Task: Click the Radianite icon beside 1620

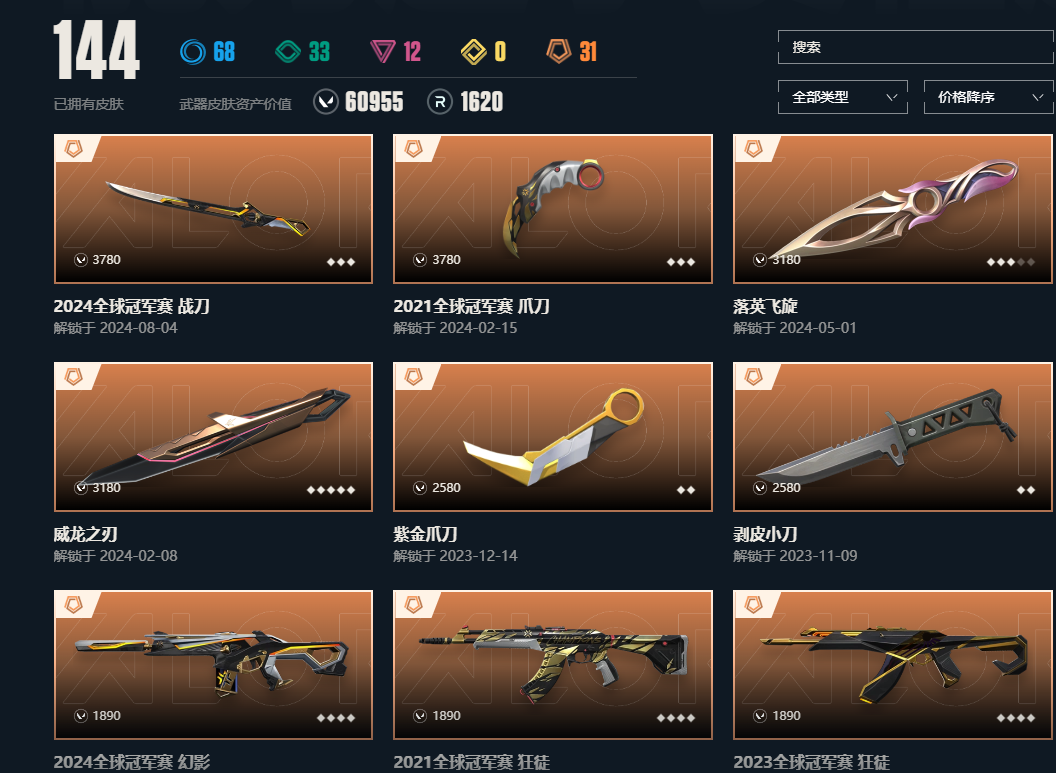Action: coord(440,102)
